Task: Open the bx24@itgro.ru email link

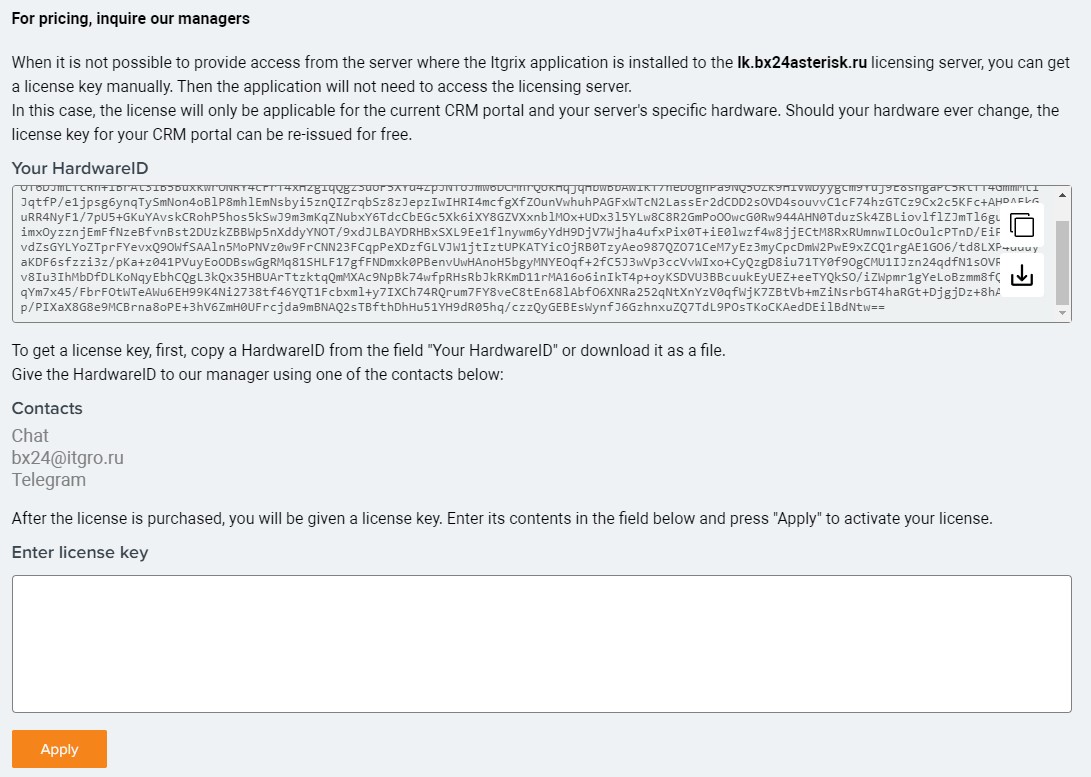Action: point(67,458)
